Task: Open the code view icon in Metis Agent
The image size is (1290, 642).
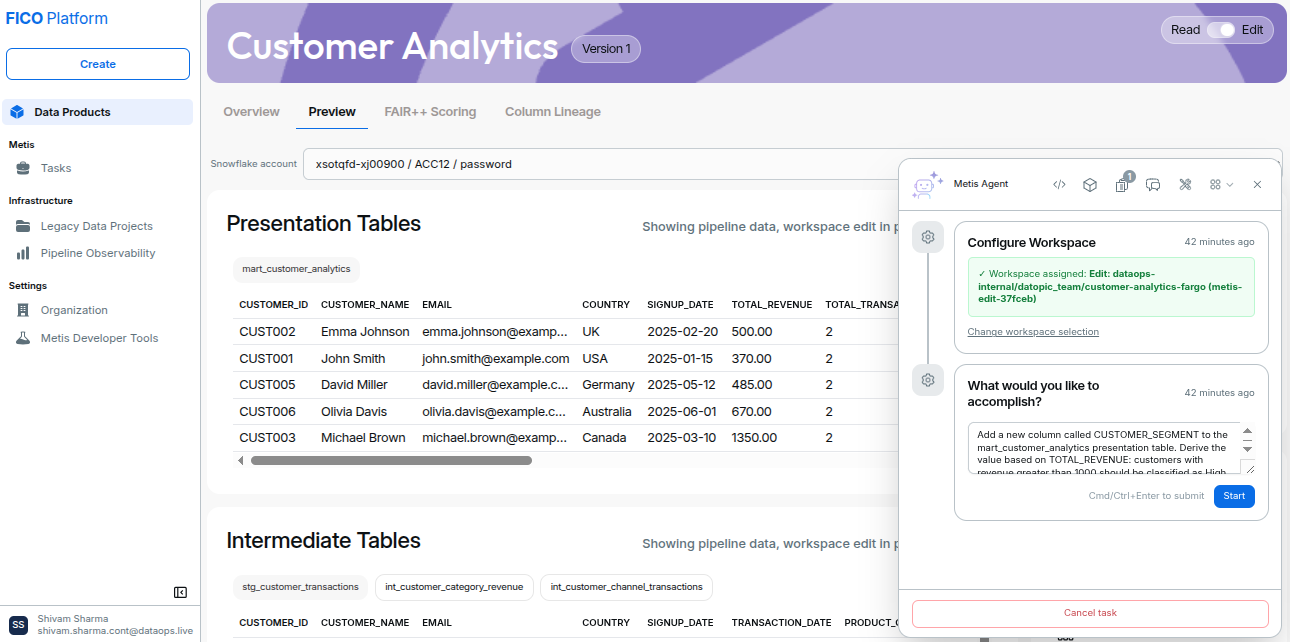Action: click(x=1060, y=184)
